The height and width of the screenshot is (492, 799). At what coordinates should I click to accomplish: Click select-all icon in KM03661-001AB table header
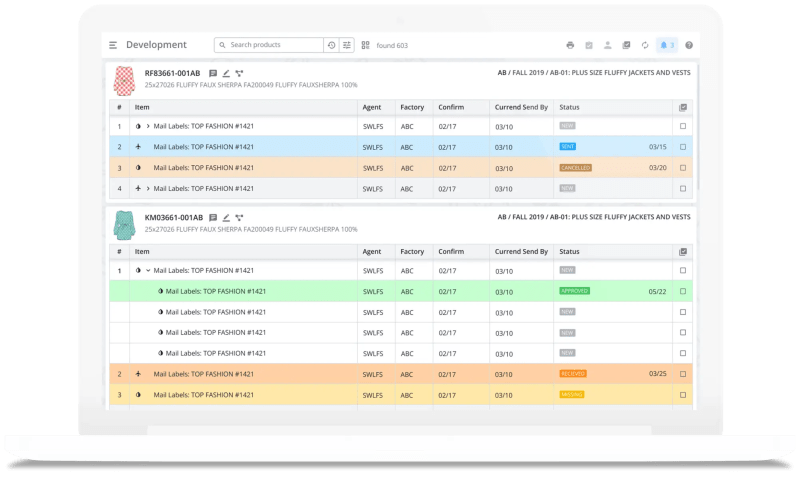[683, 252]
